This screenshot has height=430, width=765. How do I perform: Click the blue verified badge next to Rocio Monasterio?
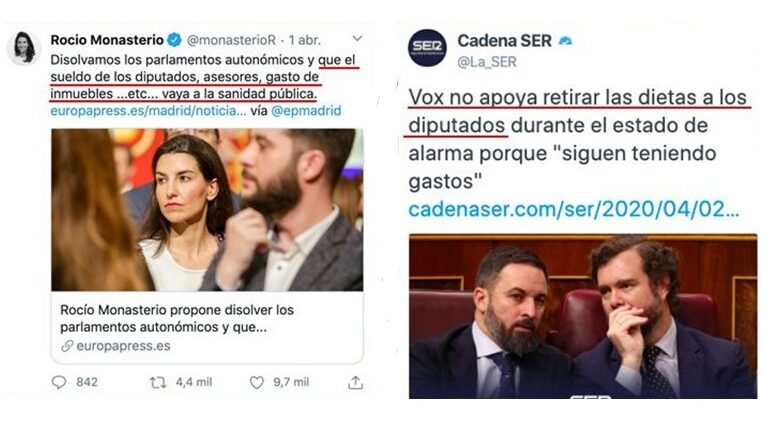(175, 40)
